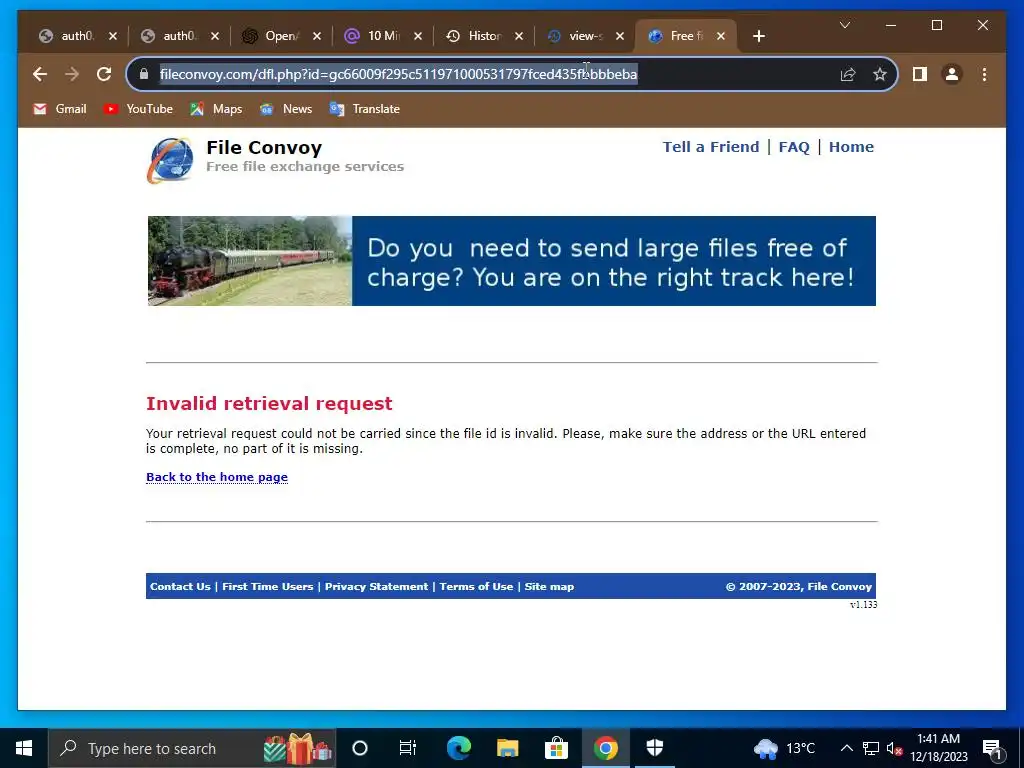Open the side panel icon
1024x768 pixels.
920,74
